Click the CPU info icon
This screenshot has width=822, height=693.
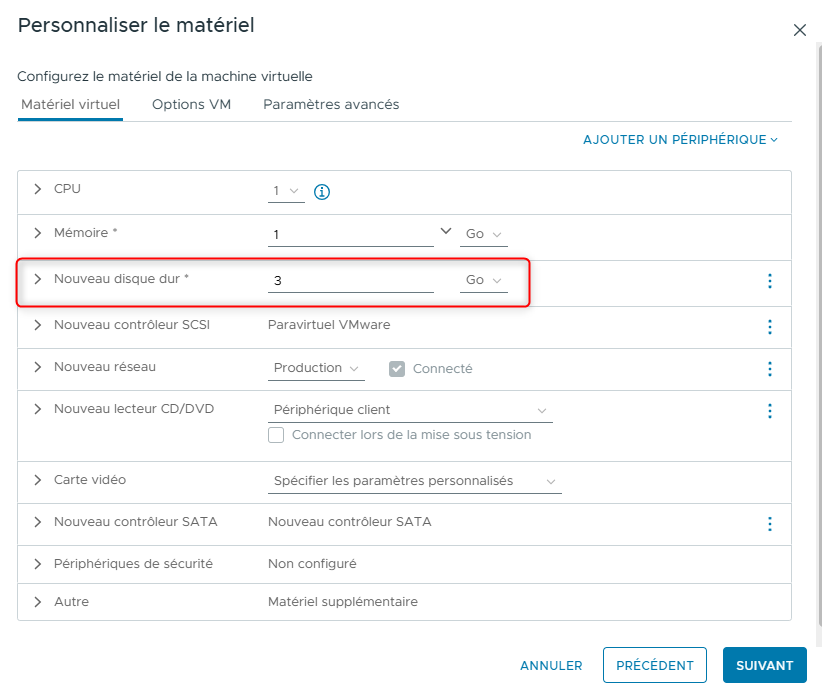coord(322,191)
